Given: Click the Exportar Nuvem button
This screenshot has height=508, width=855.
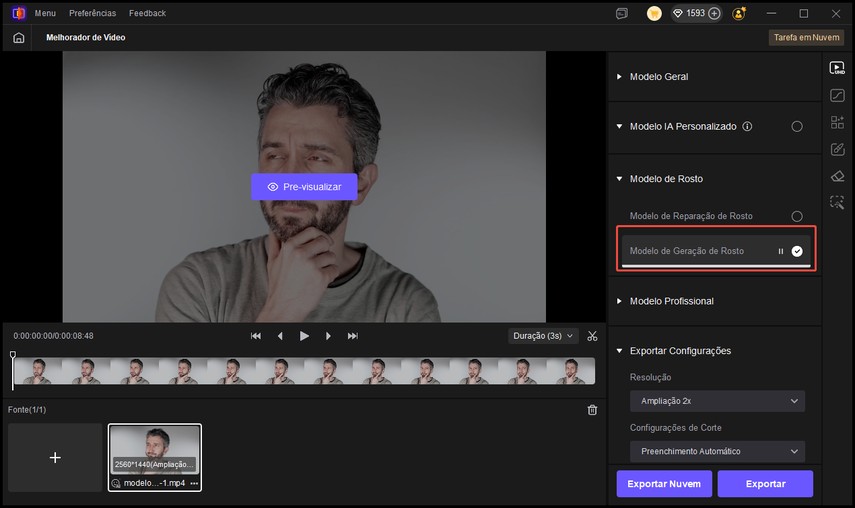Looking at the screenshot, I should click(664, 484).
